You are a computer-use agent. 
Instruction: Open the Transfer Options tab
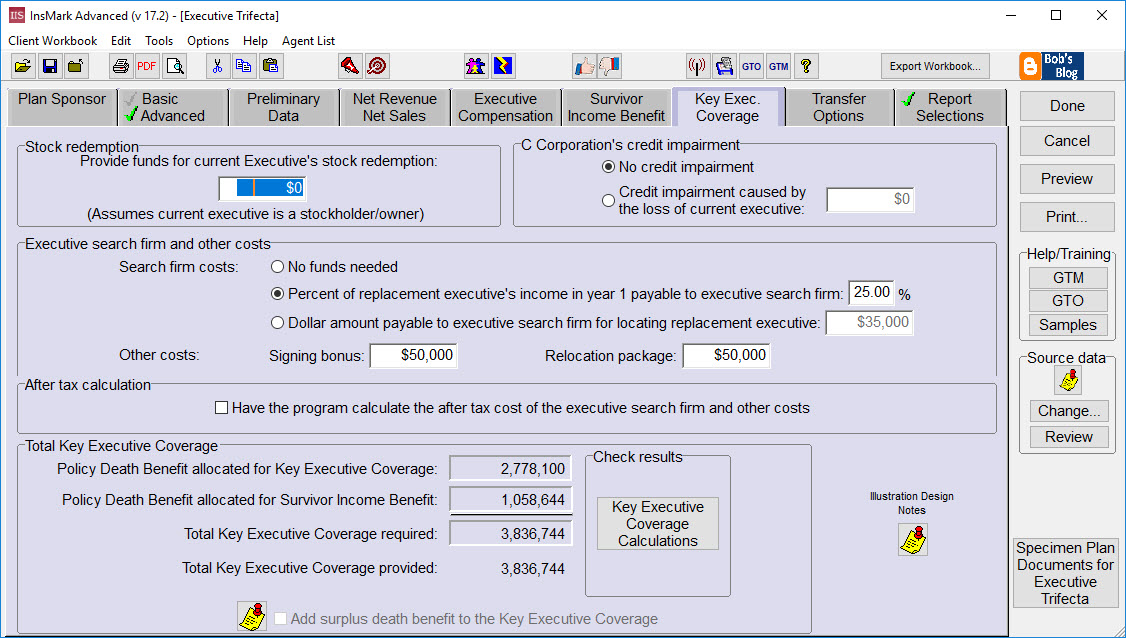click(838, 106)
